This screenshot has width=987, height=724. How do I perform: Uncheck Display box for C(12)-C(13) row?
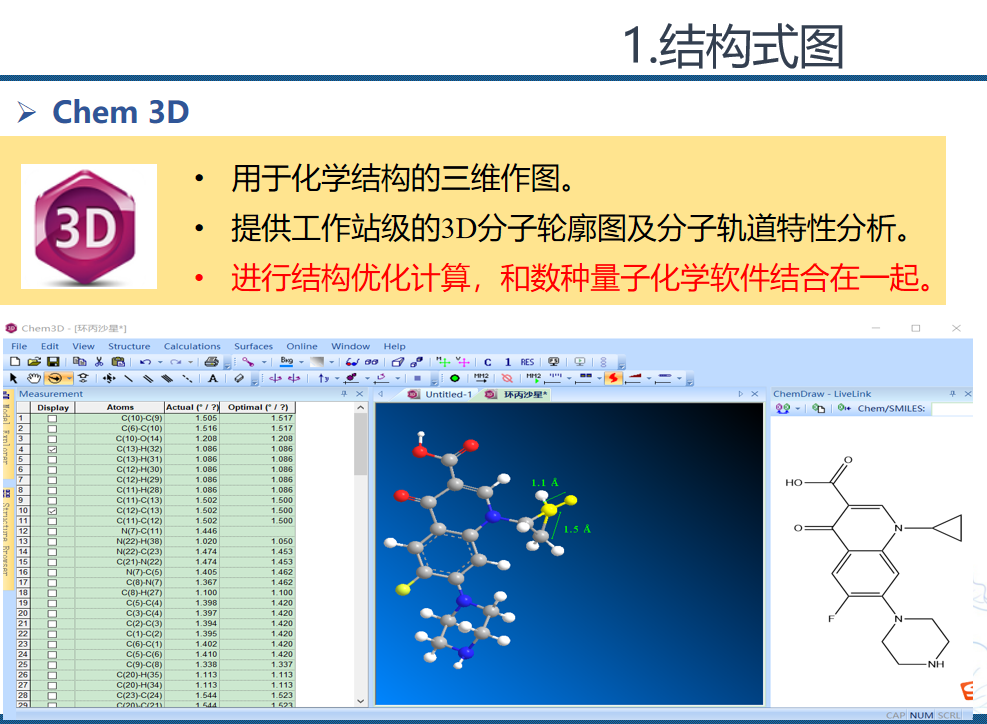coord(53,511)
